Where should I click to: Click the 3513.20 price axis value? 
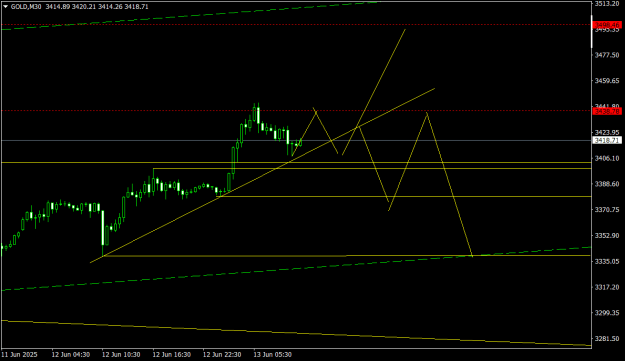tap(607, 4)
